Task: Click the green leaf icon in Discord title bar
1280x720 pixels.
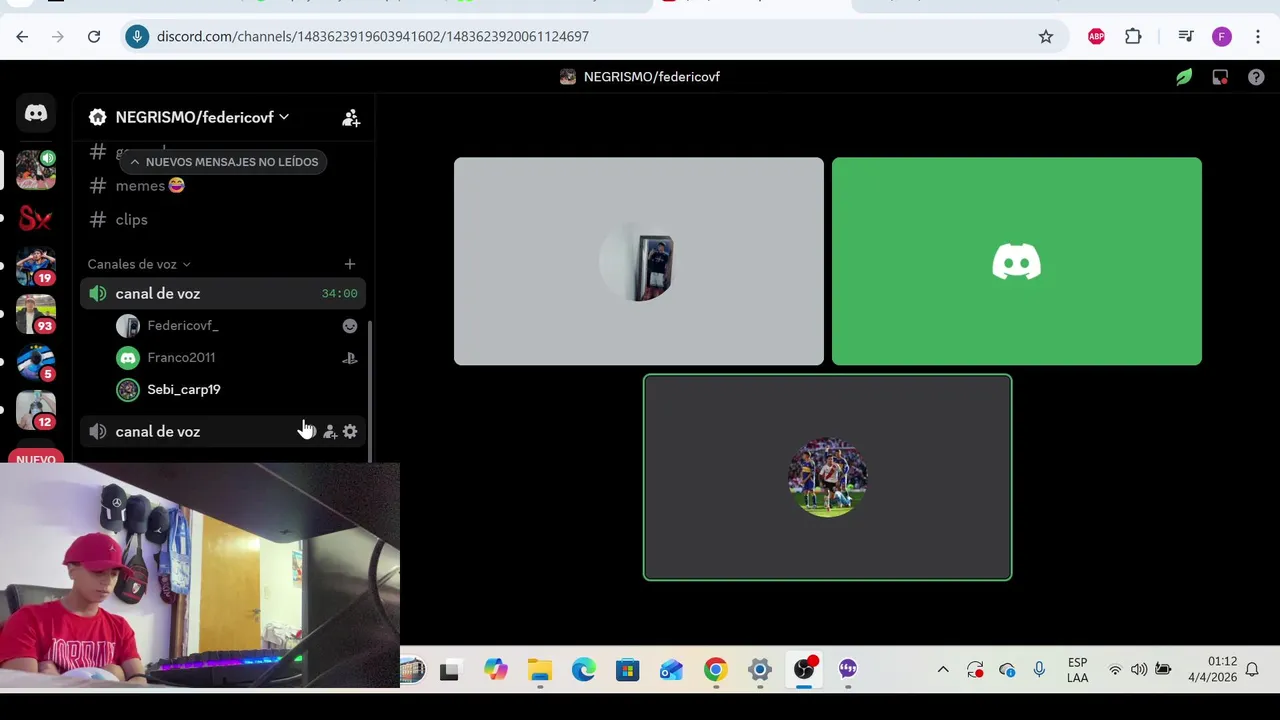Action: tap(1184, 77)
